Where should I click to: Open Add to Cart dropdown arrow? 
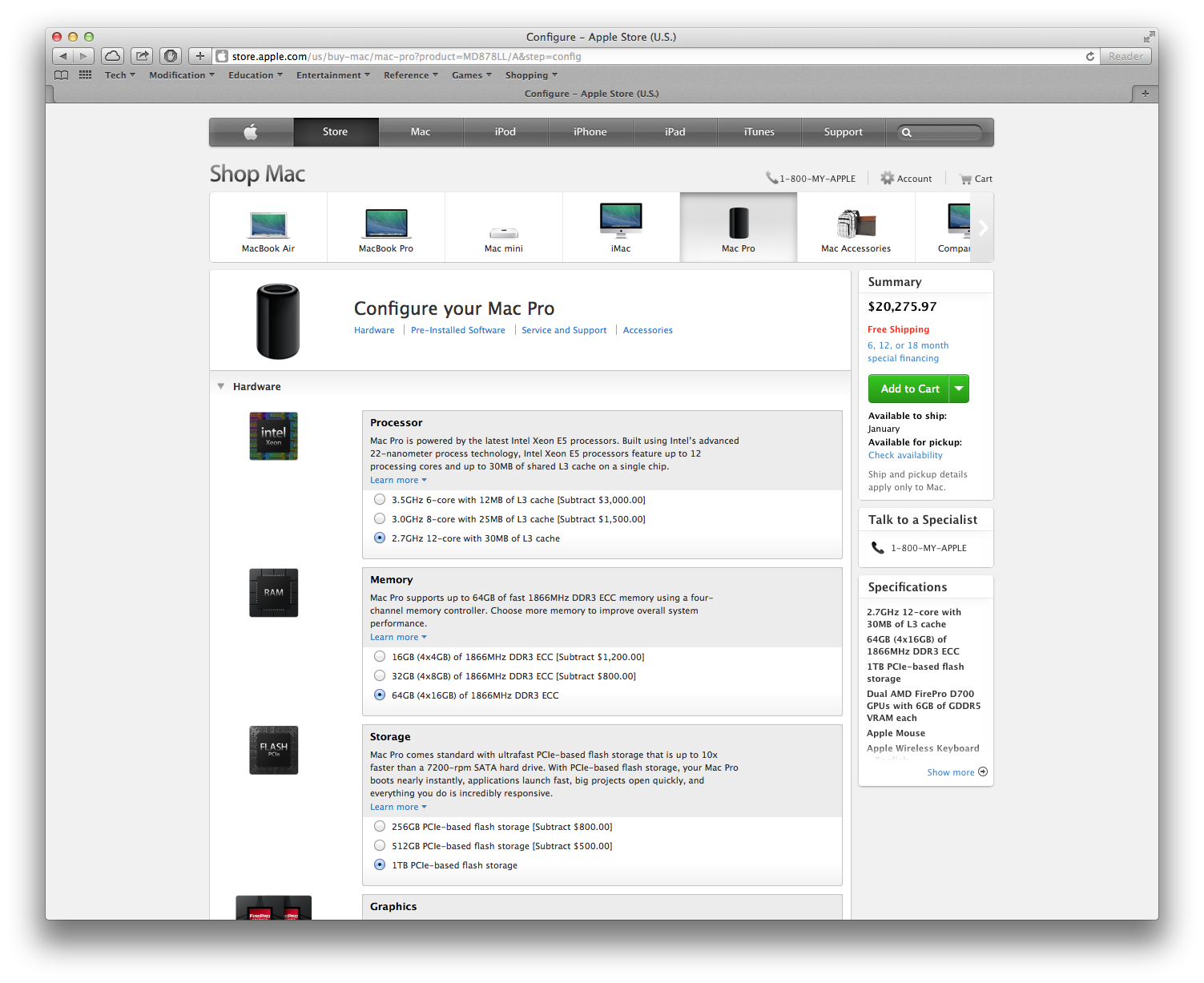(959, 389)
